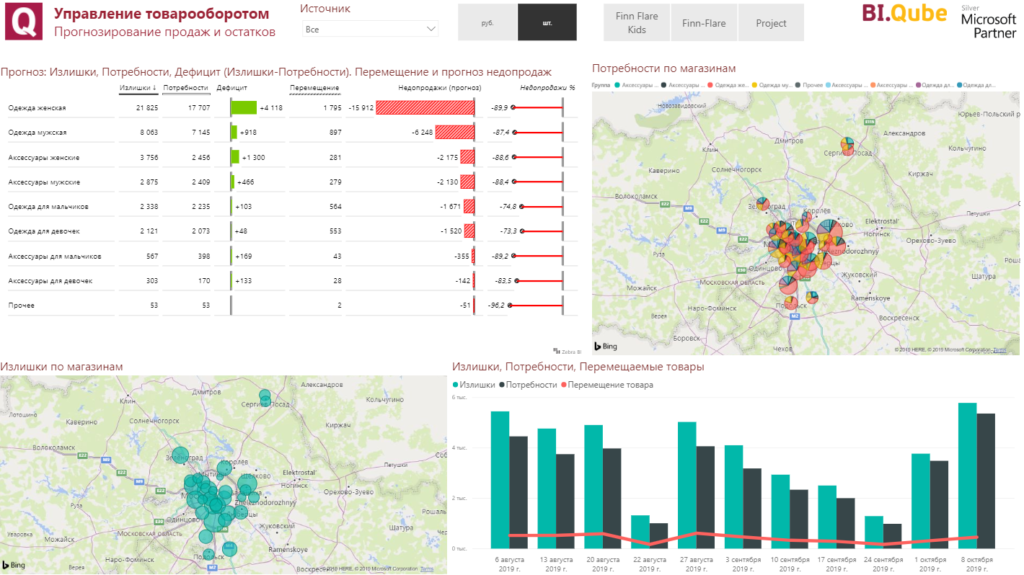Click the Microsoft Partner logo
This screenshot has height=575, width=1024.
[x=988, y=22]
